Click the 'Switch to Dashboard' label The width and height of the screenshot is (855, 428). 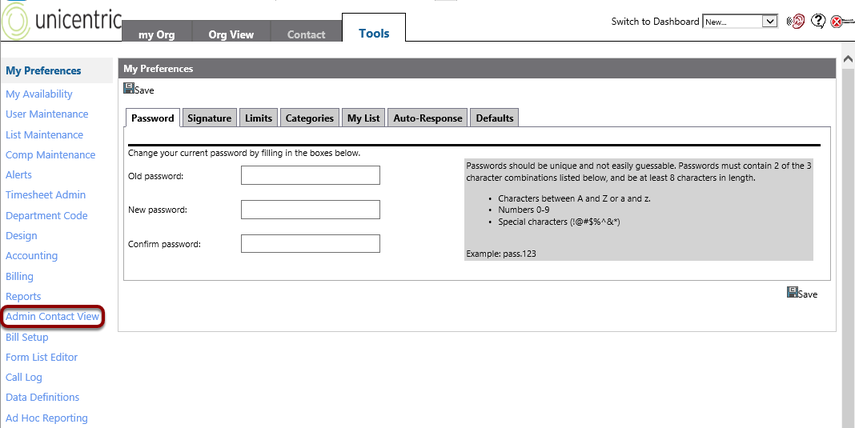655,22
